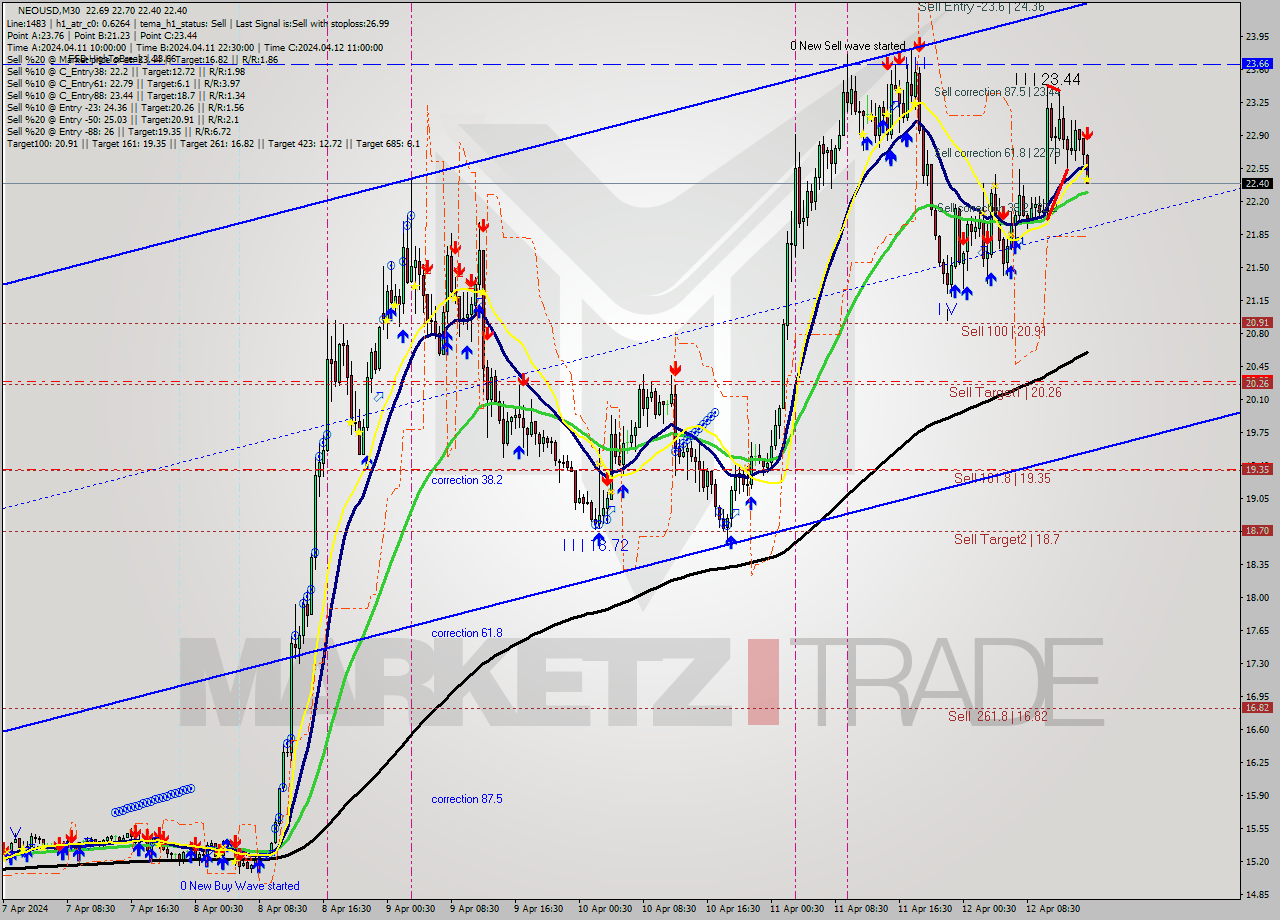The width and height of the screenshot is (1280, 920).
Task: Click the 'I I I 18.72' wave label
Action: tap(596, 545)
